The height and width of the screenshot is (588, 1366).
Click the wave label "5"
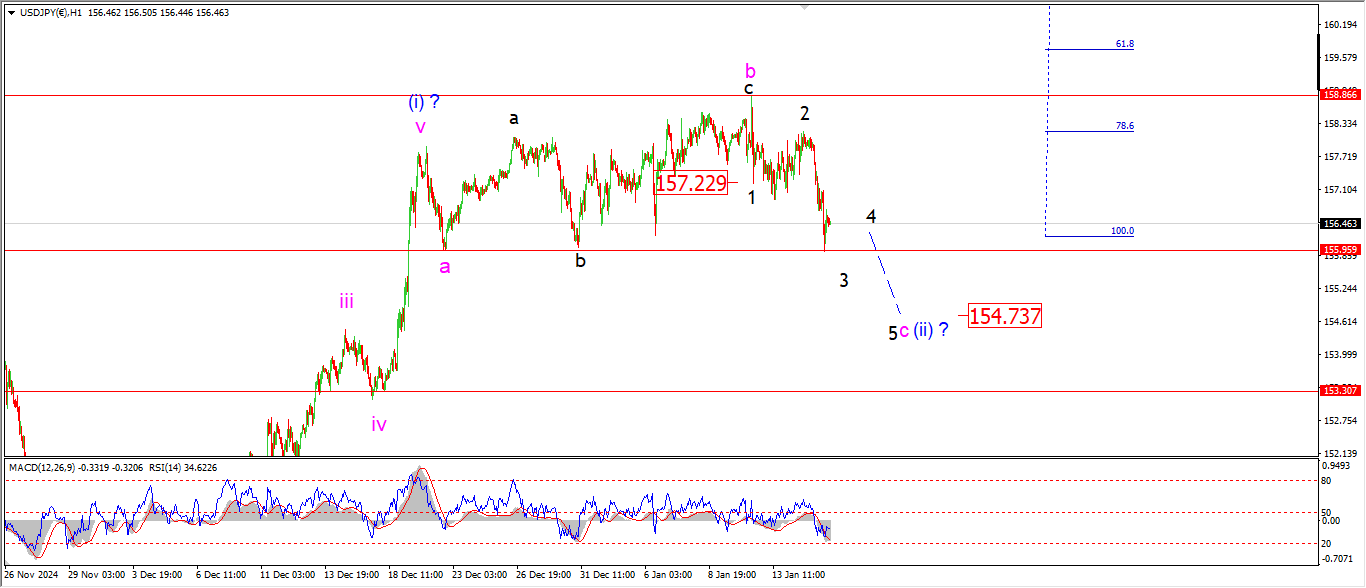point(893,333)
